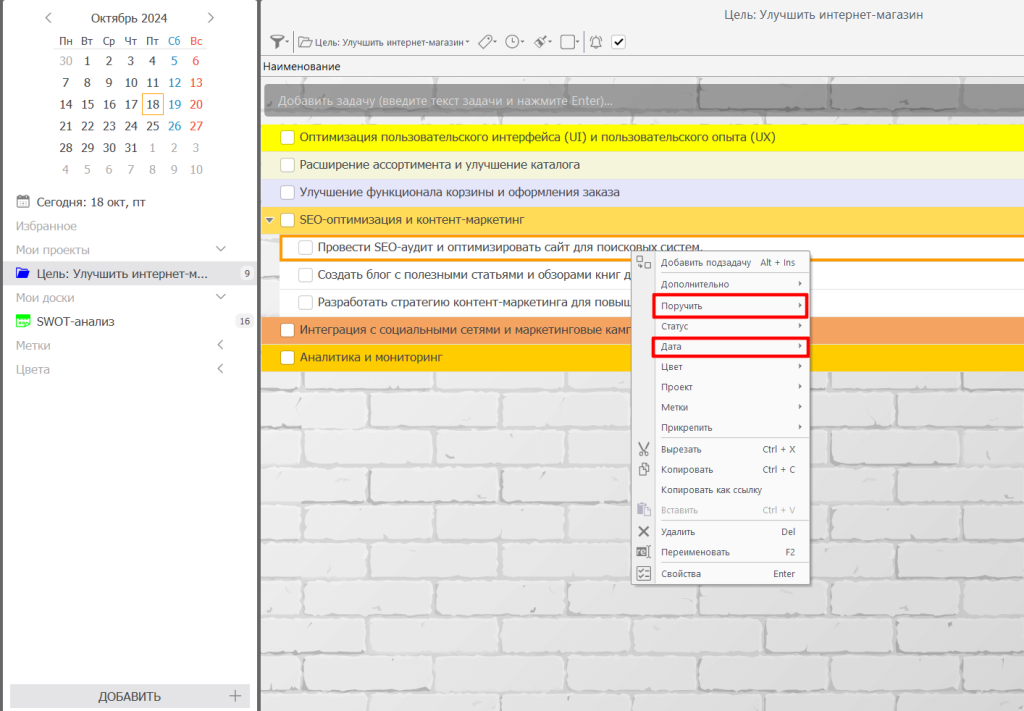This screenshot has height=711, width=1024.
Task: Click the green SWOT-анализ board icon
Action: point(23,321)
